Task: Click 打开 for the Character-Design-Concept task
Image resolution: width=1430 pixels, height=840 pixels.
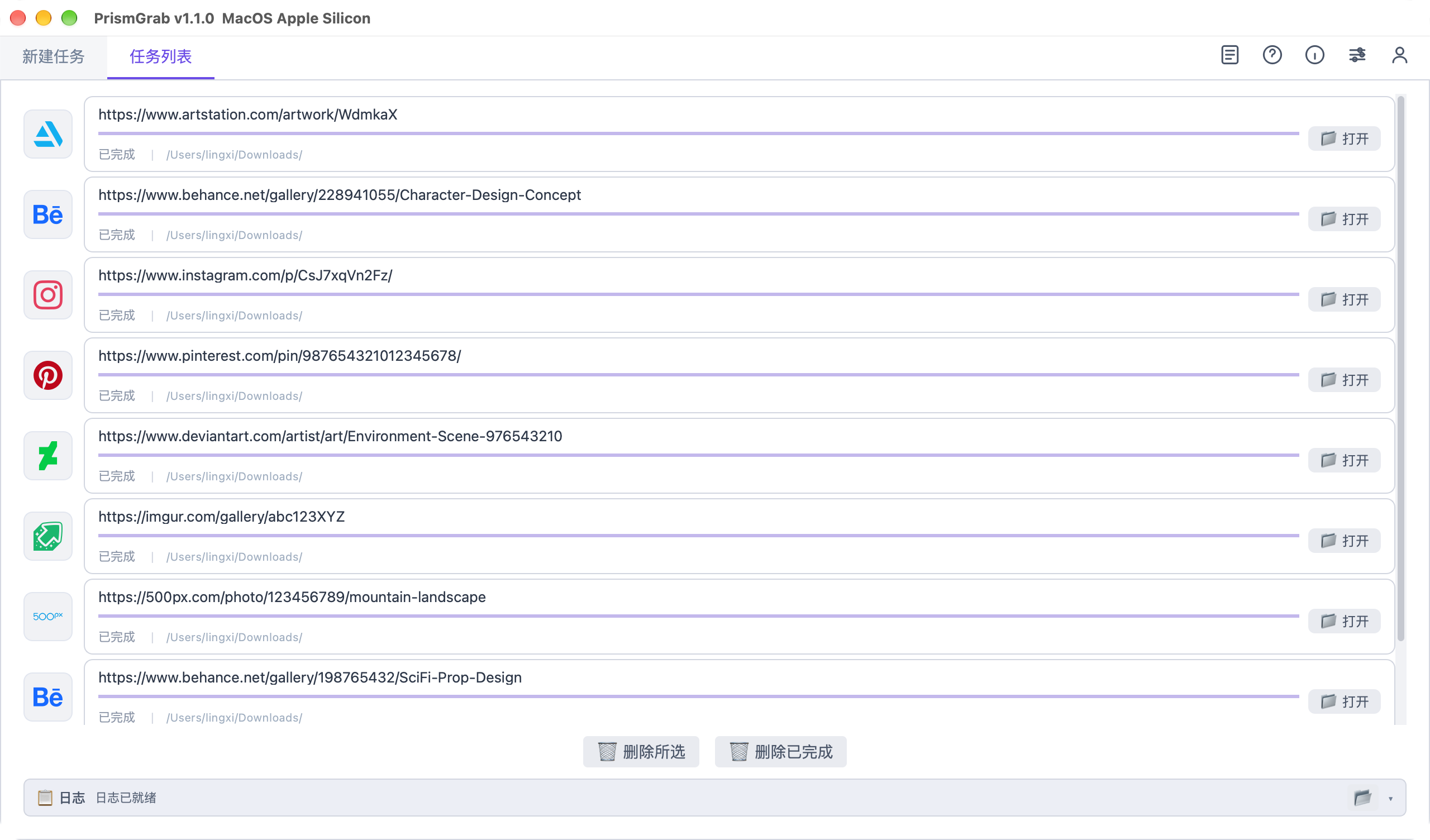Action: click(1345, 219)
